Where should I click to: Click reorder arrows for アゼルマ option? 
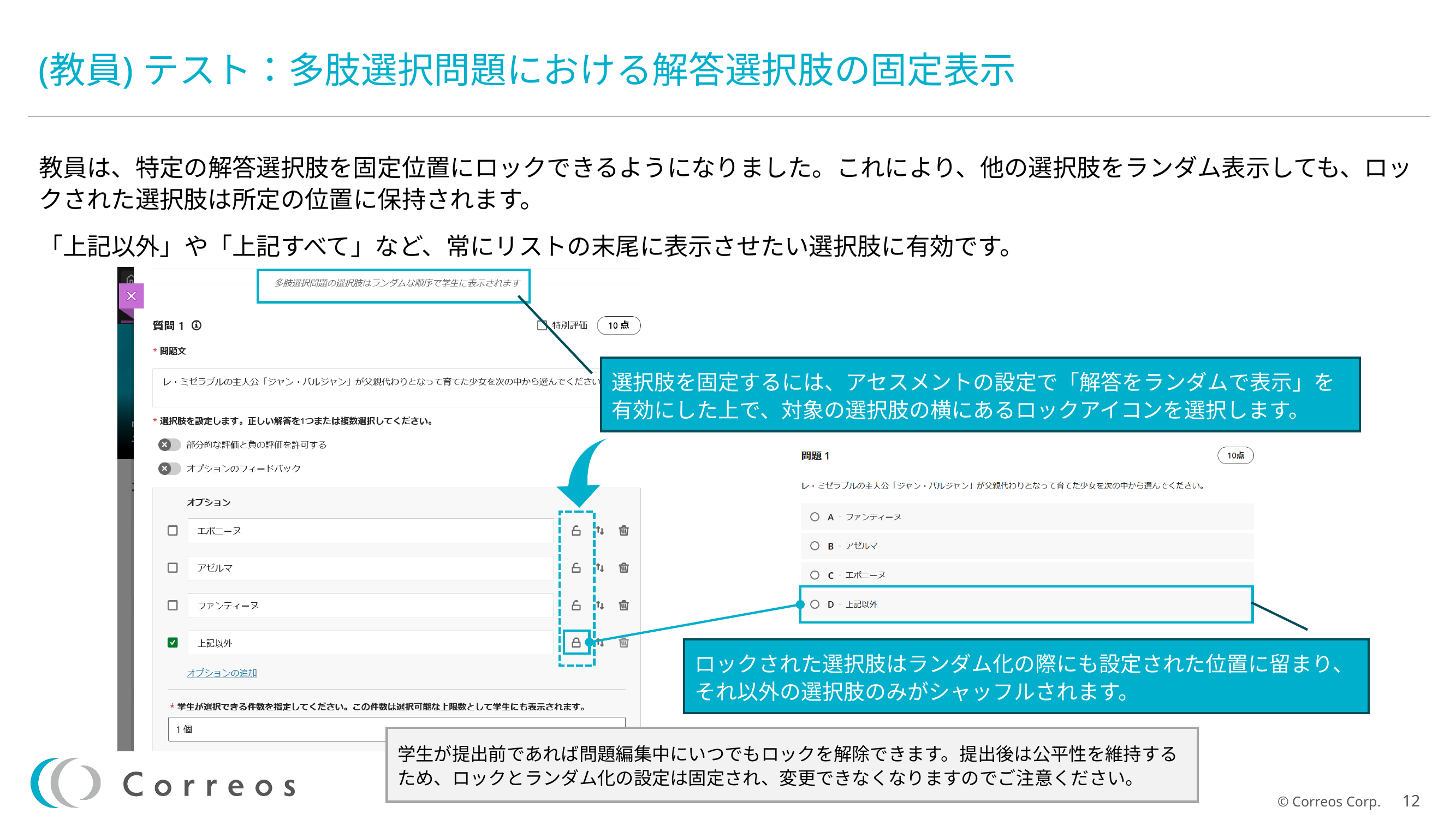click(x=601, y=568)
